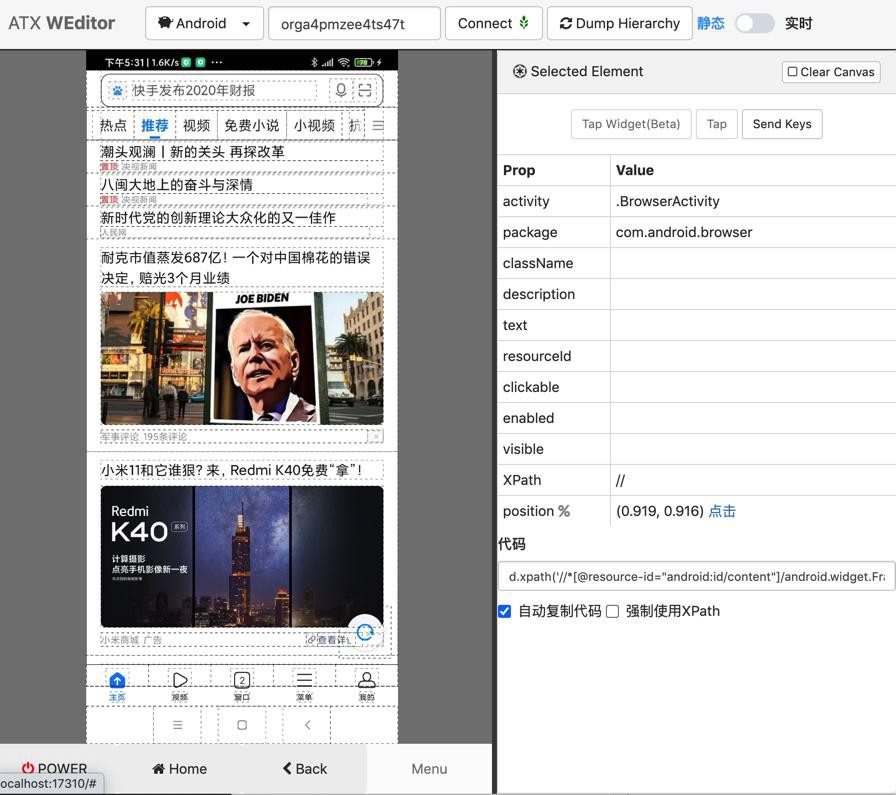Tap Android recents navigation icon
Image resolution: width=896 pixels, height=795 pixels.
pos(178,725)
